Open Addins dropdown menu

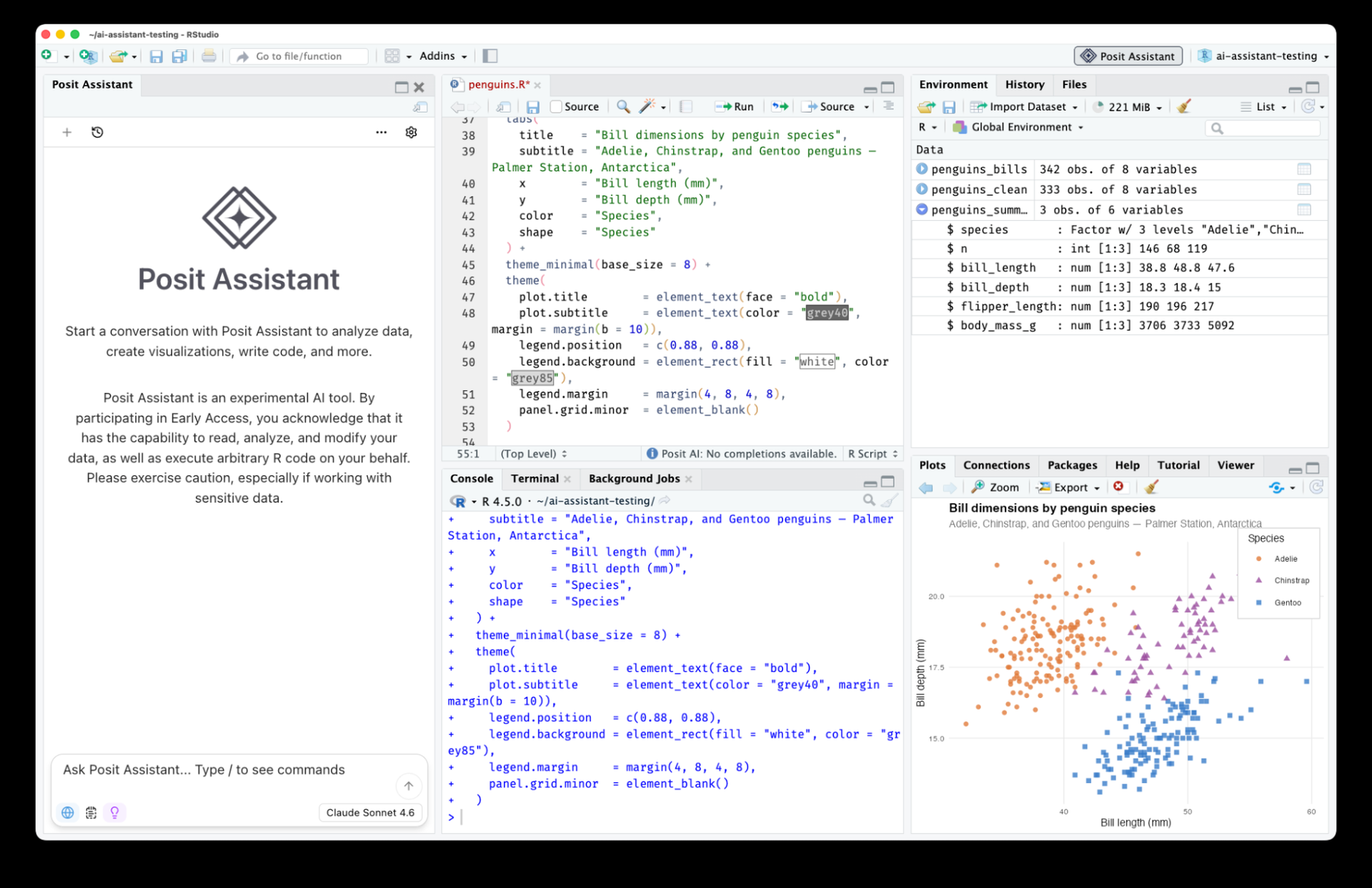[x=443, y=56]
